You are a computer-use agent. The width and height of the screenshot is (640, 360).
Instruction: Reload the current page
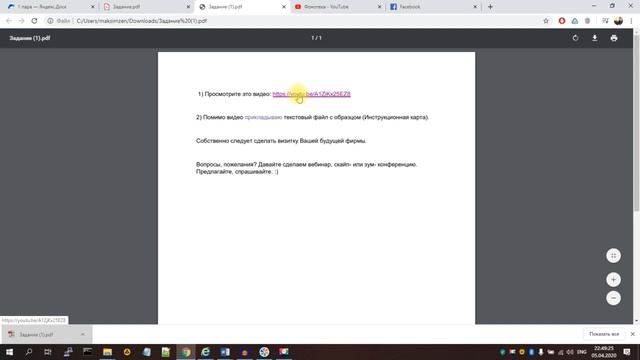tap(34, 21)
